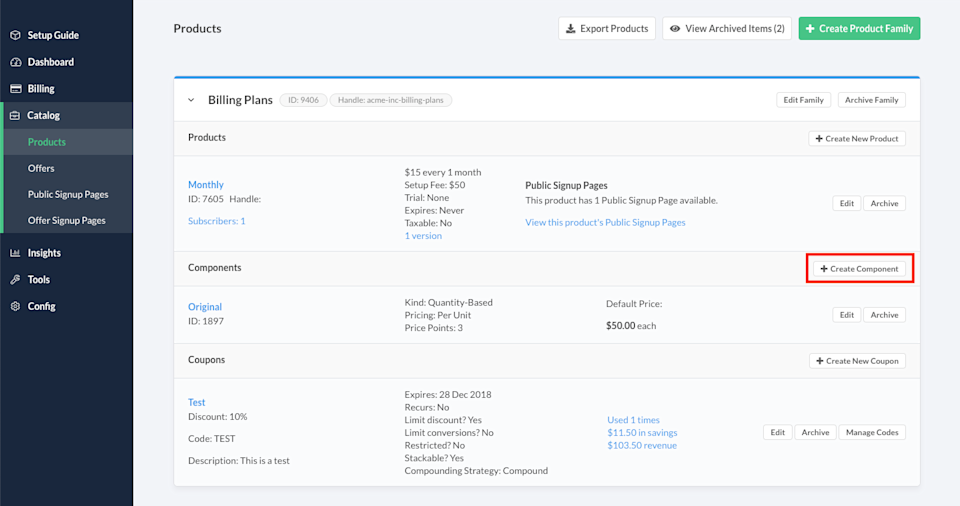Open the Monthly product link
The image size is (960, 506).
point(206,185)
